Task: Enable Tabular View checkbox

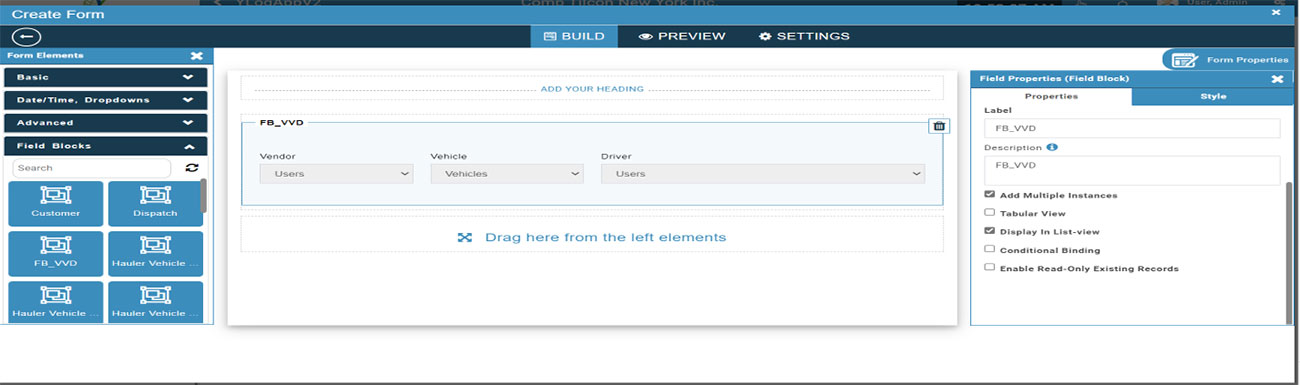Action: (989, 213)
